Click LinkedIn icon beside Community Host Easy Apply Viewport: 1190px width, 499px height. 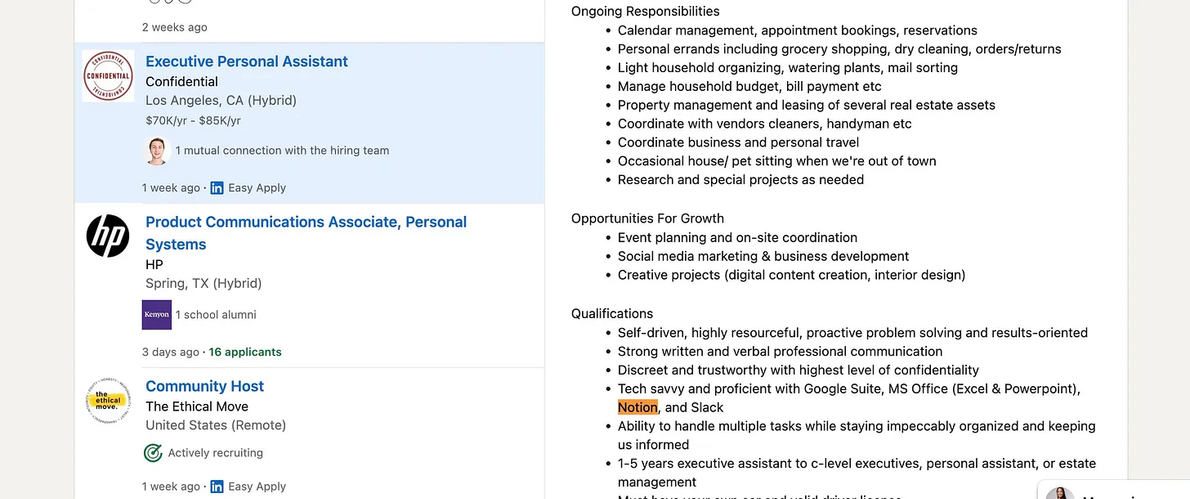[217, 487]
